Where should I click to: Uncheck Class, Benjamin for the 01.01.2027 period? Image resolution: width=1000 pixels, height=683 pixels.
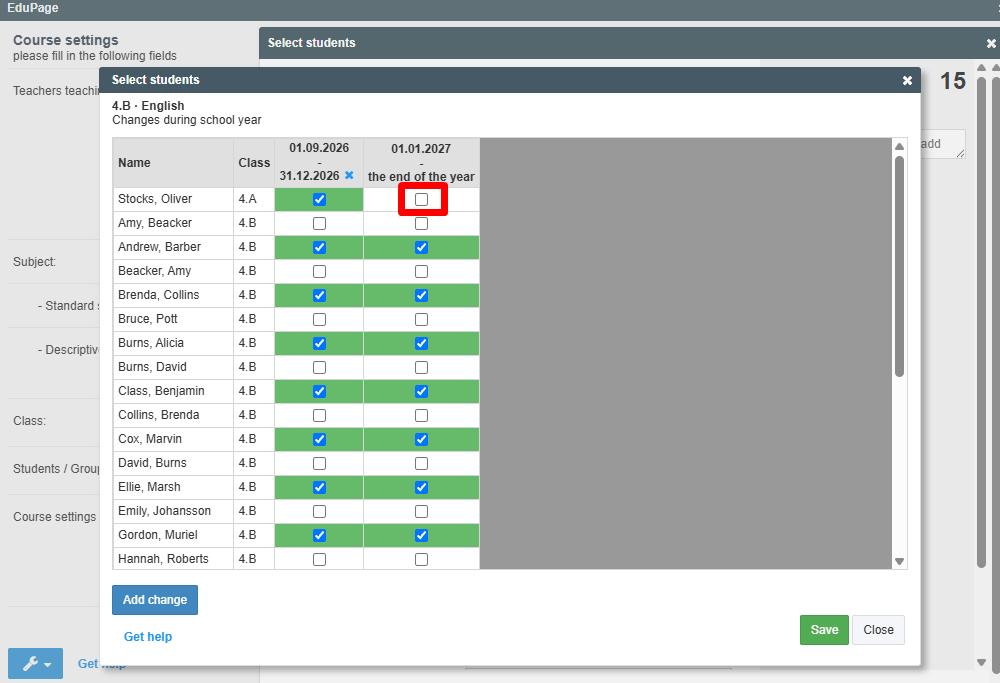(x=422, y=392)
